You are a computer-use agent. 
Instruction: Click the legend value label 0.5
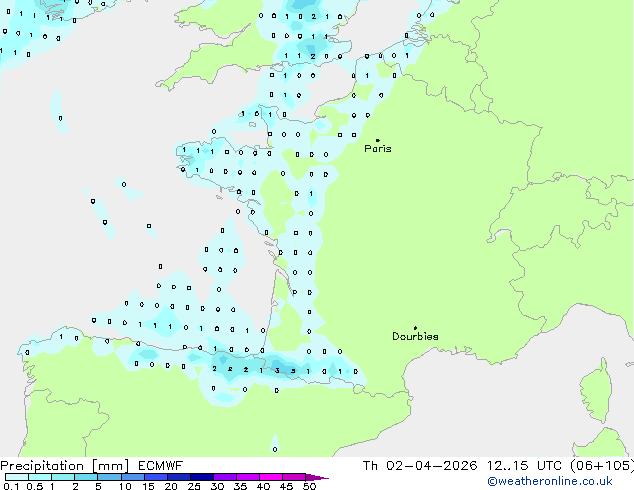[35, 486]
